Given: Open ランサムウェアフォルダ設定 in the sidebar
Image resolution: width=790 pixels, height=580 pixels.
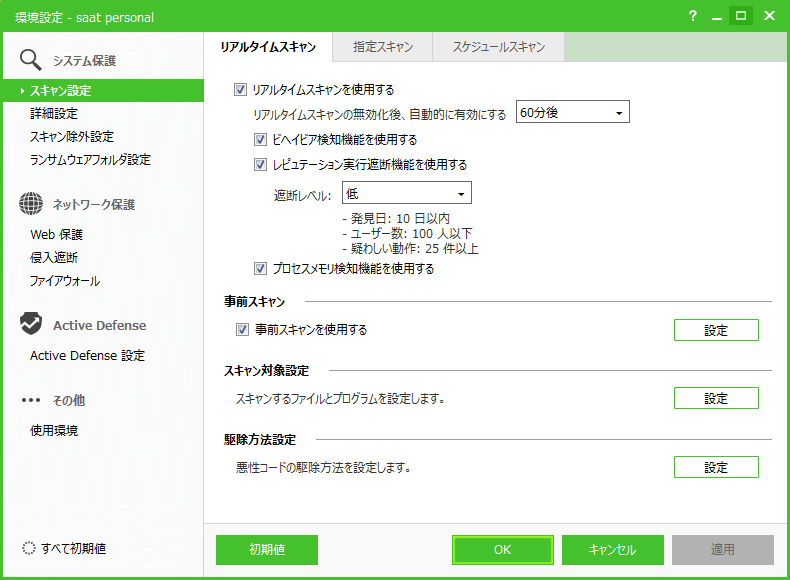Looking at the screenshot, I should click(x=90, y=160).
